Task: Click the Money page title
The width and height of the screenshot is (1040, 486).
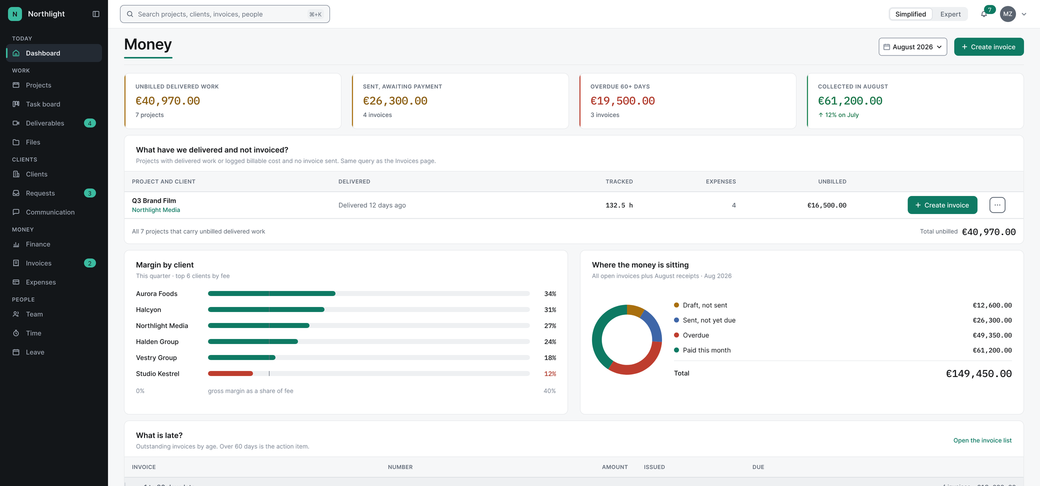Action: coord(148,44)
